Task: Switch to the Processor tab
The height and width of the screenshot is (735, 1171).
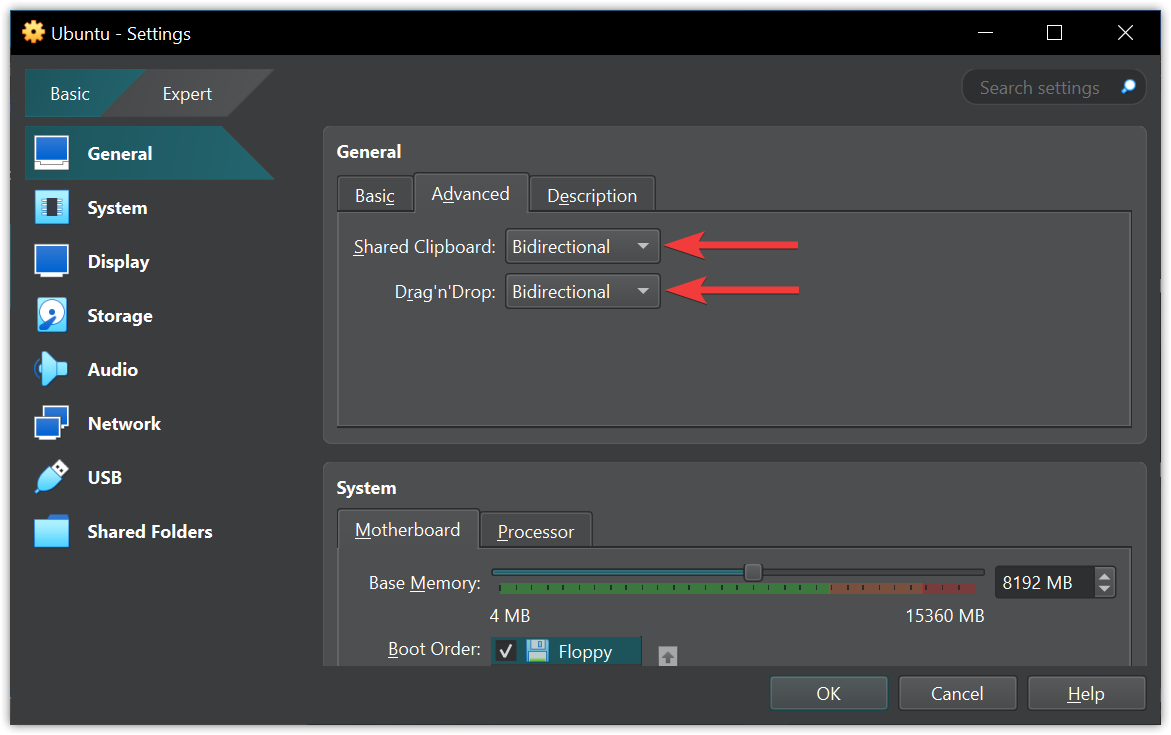Action: pyautogui.click(x=536, y=531)
